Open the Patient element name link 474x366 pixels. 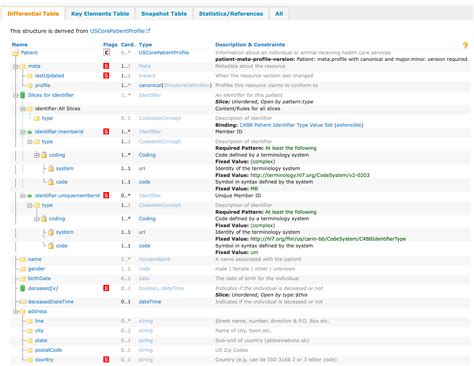(x=29, y=53)
